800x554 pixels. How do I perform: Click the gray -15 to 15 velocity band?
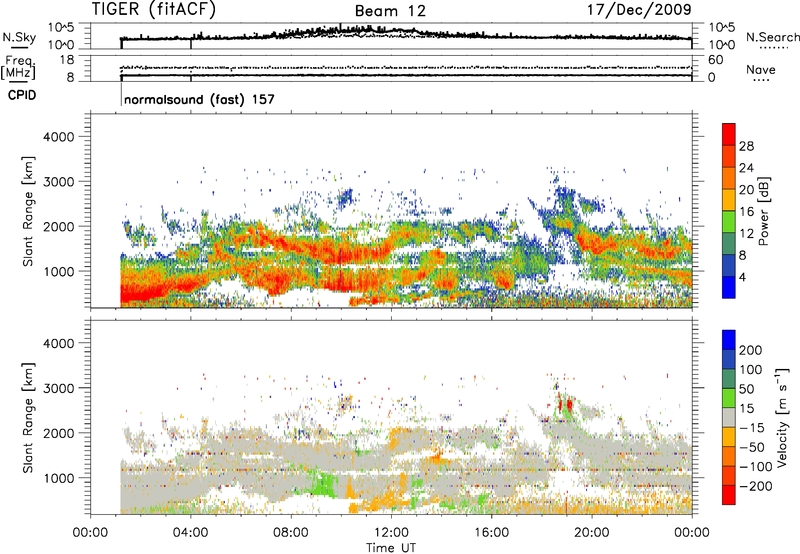(x=729, y=417)
